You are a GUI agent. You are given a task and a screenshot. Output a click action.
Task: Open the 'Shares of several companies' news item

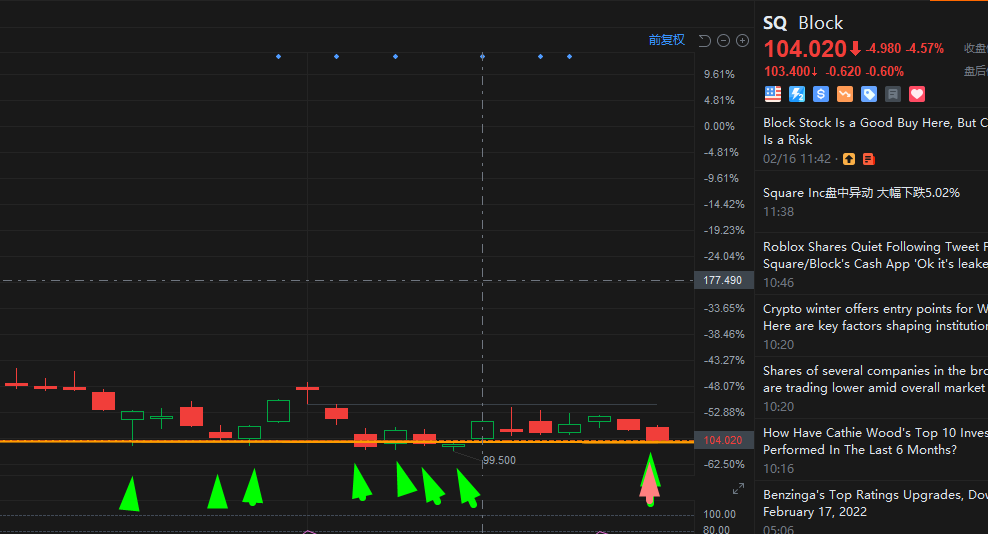[x=875, y=379]
